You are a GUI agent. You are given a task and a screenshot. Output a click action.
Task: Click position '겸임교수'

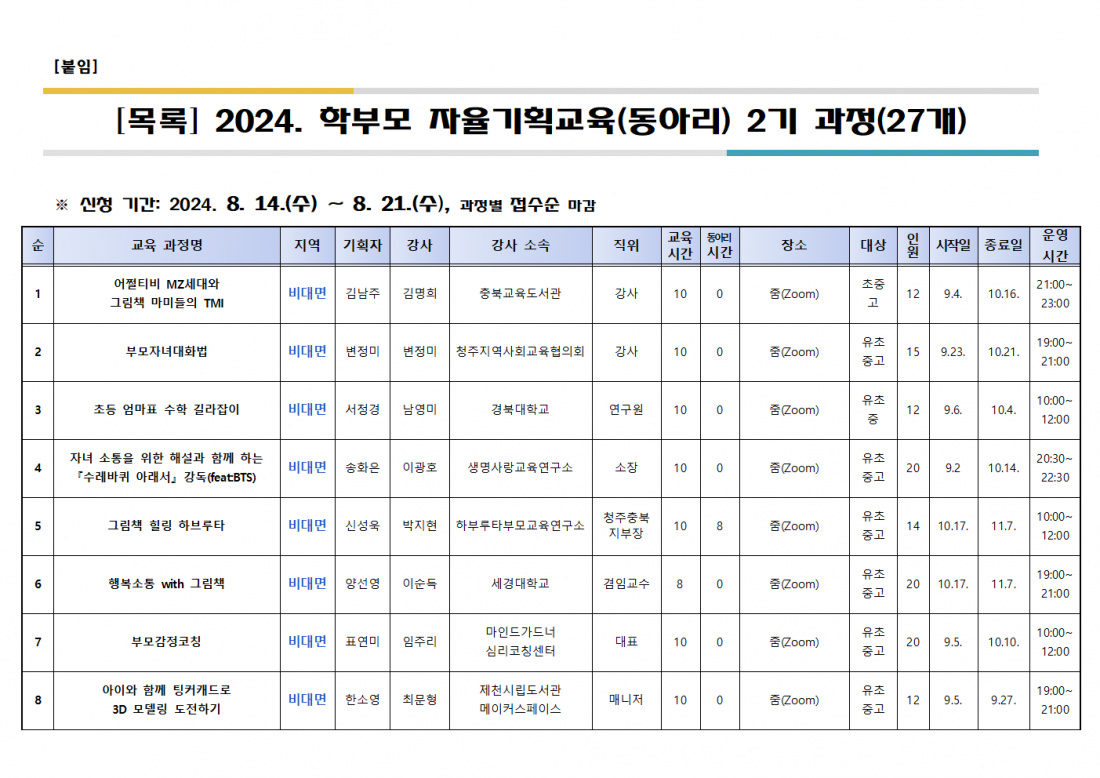(626, 584)
